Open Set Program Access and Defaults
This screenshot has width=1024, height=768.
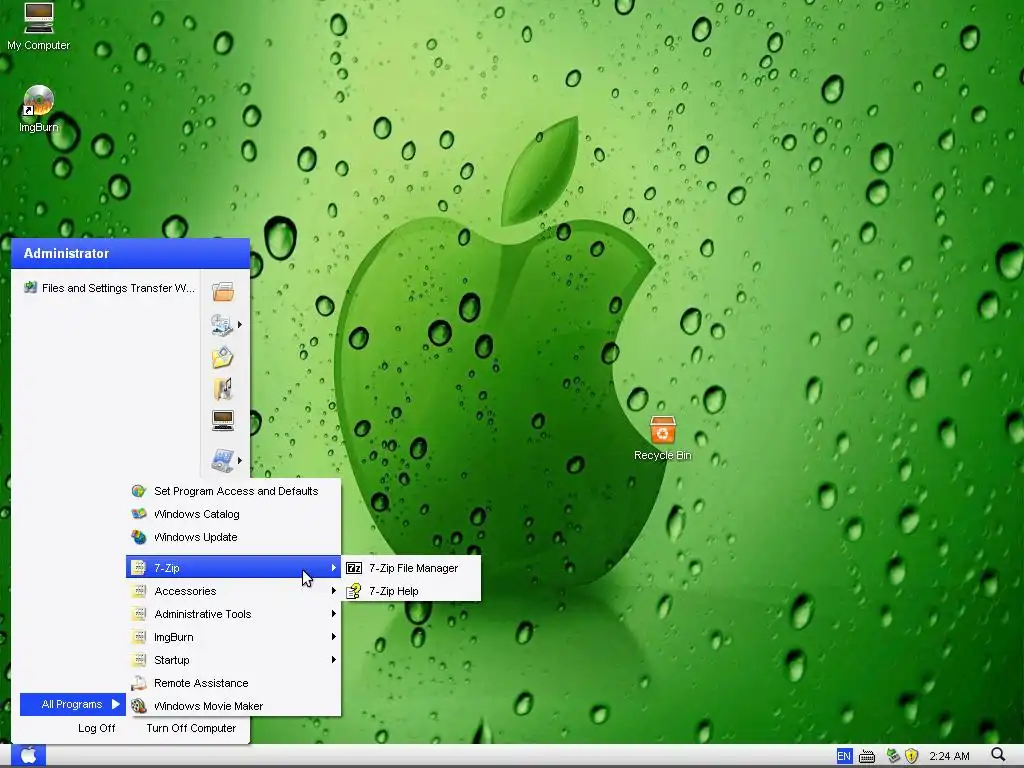[233, 491]
